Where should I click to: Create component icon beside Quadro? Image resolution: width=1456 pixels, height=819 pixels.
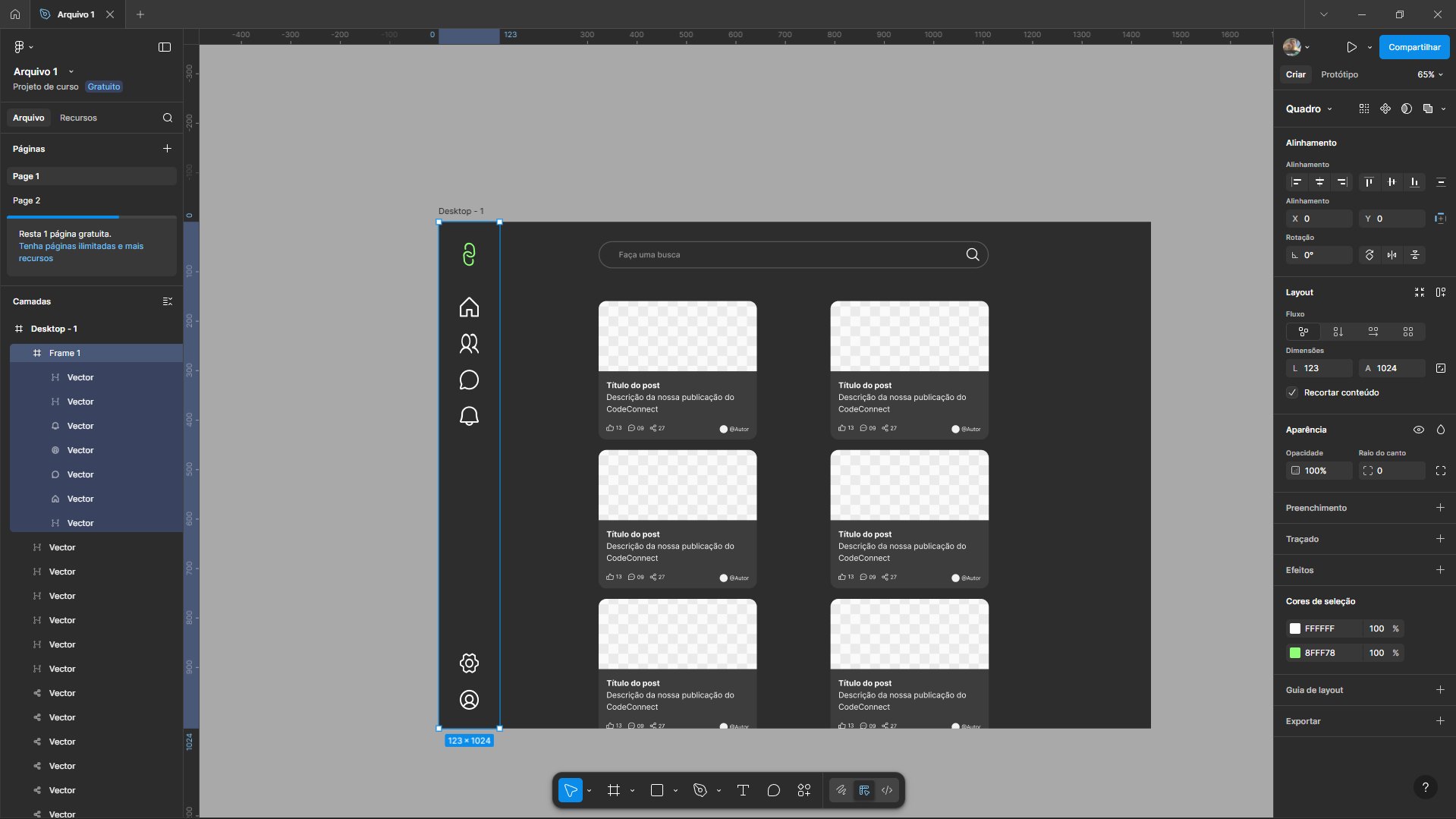pos(1385,109)
